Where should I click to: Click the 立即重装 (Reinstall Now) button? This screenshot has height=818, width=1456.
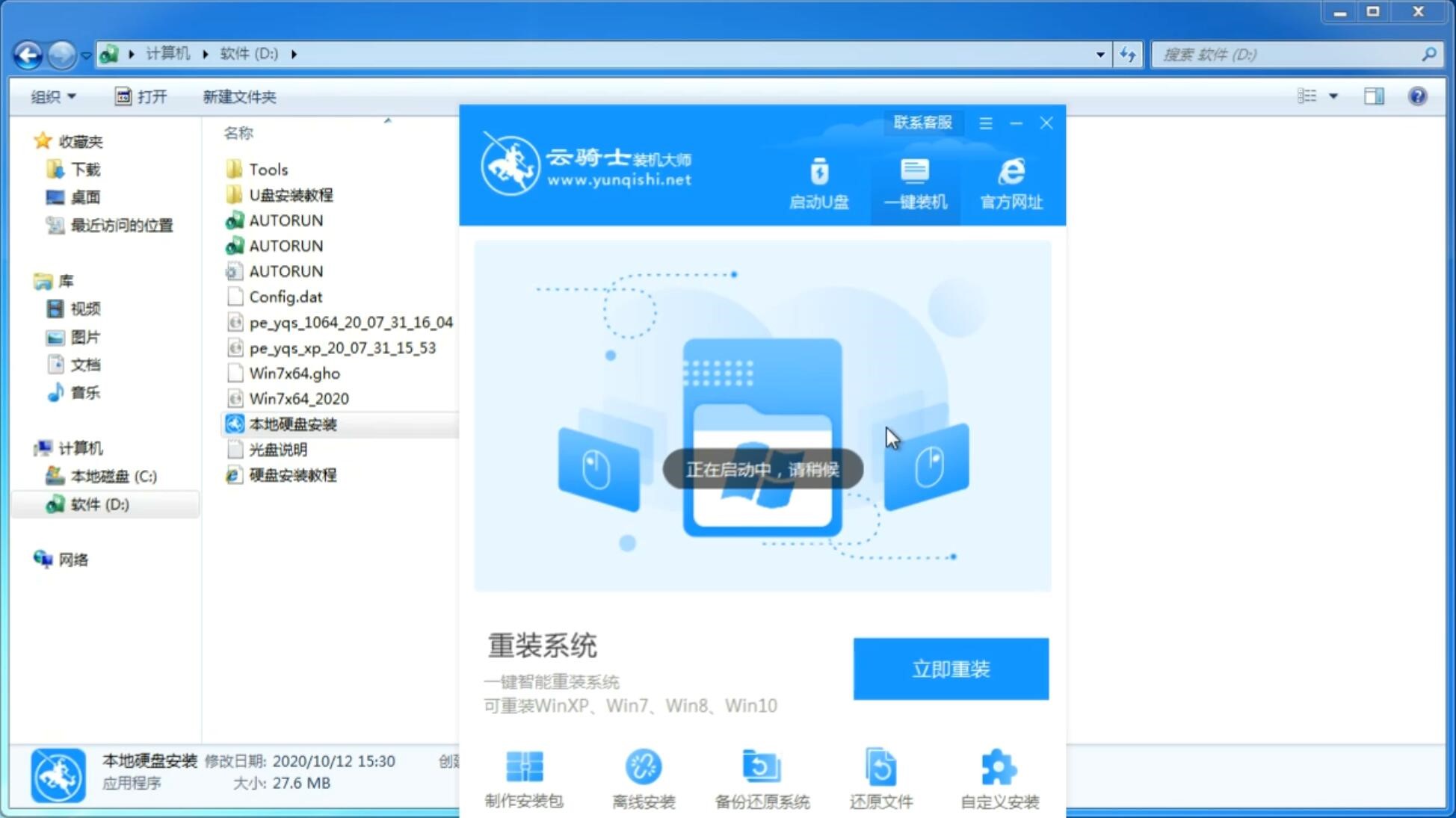(951, 669)
